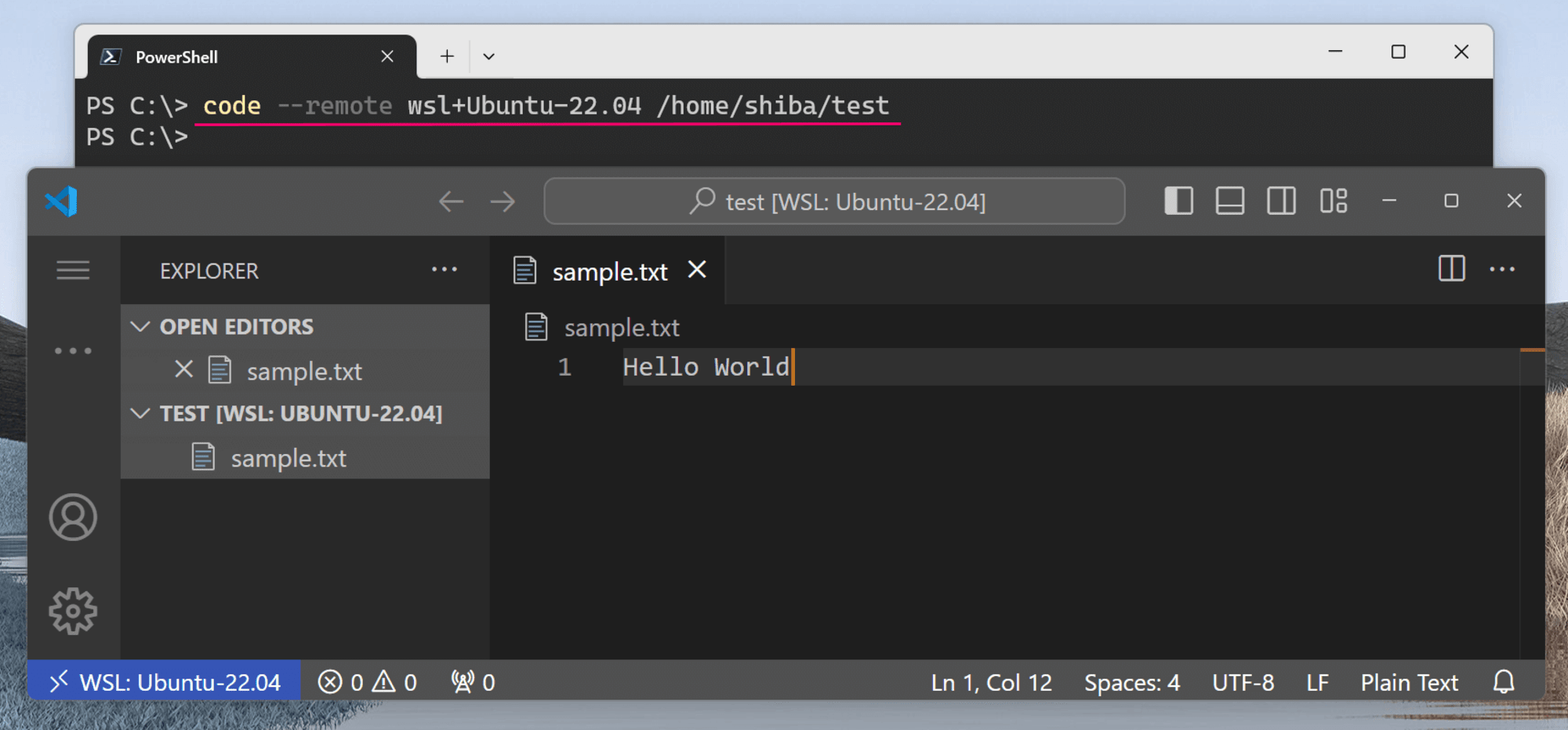Toggle primary side bar layout icon
Screen dimensions: 1568x730
pyautogui.click(x=1178, y=201)
